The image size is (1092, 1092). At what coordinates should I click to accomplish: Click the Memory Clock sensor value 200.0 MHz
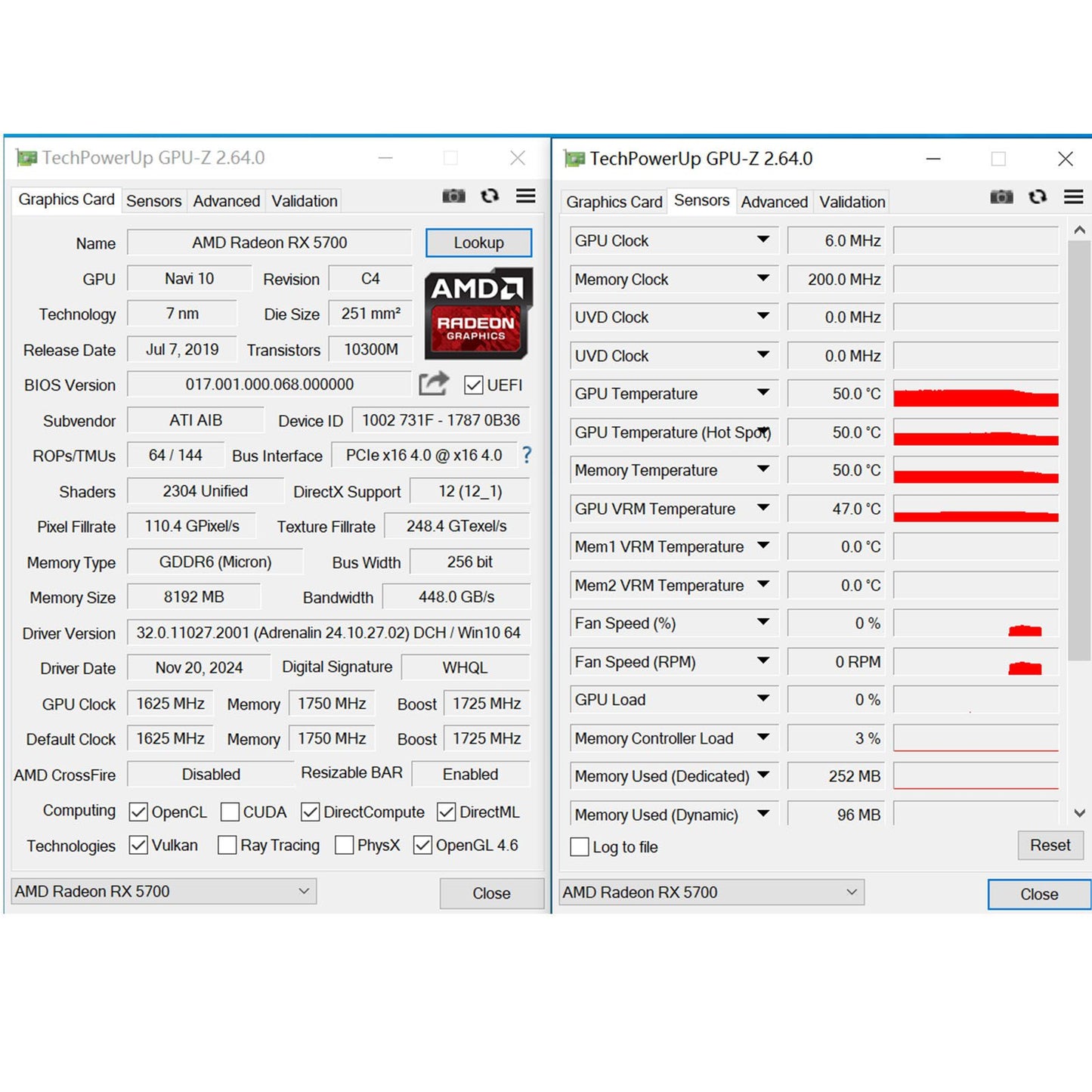point(837,280)
